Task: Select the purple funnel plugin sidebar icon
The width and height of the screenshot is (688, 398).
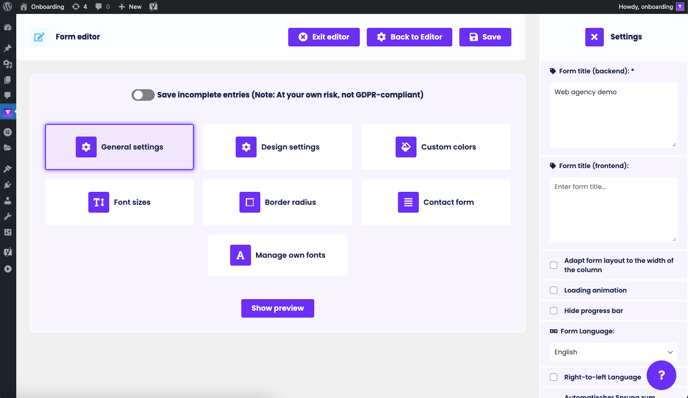Action: pos(7,112)
